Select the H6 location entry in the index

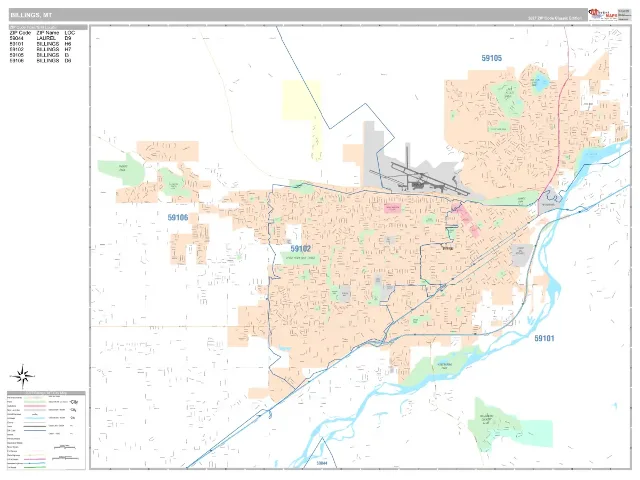click(68, 44)
